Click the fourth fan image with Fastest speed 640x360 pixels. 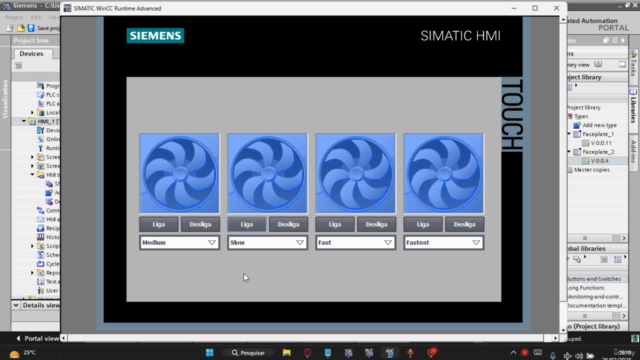[x=444, y=173]
